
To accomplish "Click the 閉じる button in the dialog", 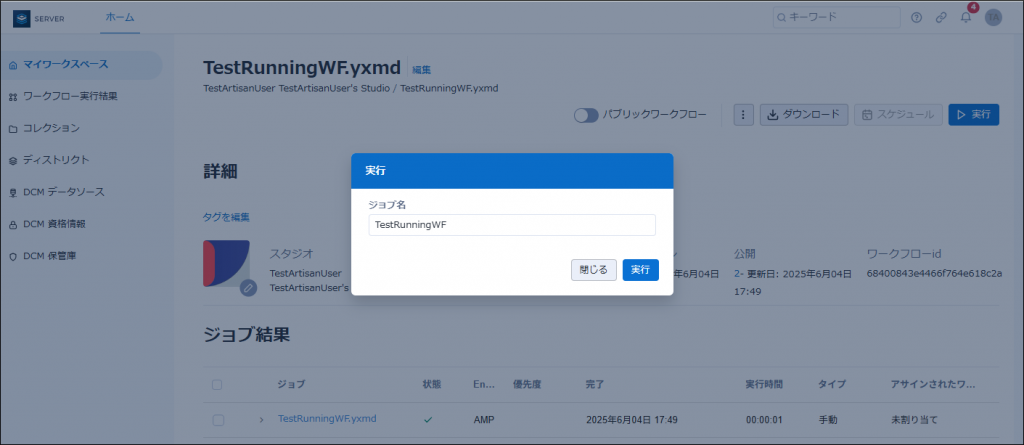I will (x=594, y=270).
